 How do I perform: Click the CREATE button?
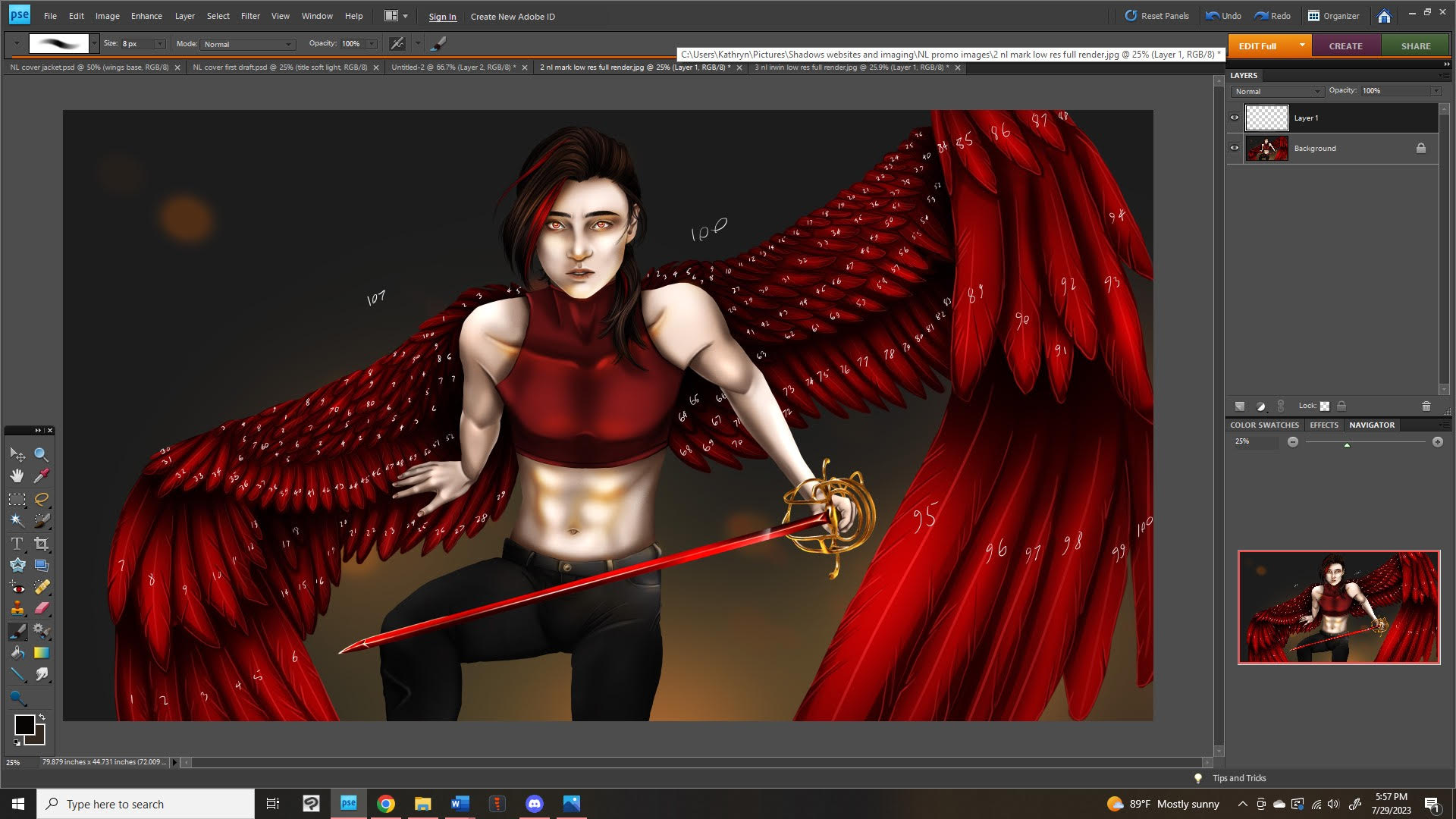[x=1345, y=46]
